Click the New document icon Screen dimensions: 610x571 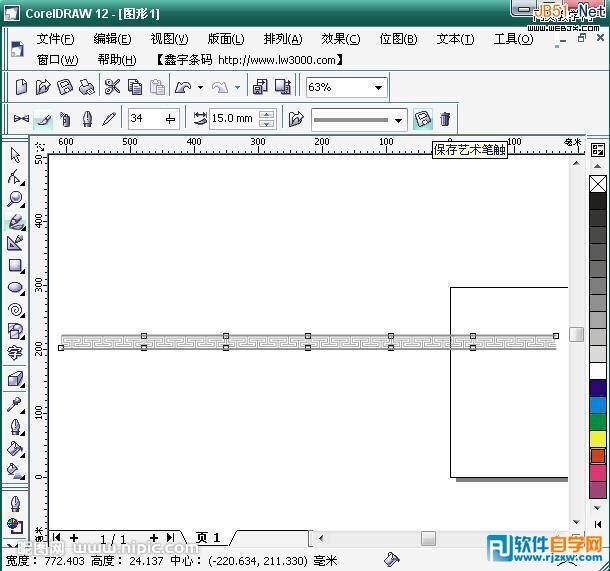(x=21, y=87)
